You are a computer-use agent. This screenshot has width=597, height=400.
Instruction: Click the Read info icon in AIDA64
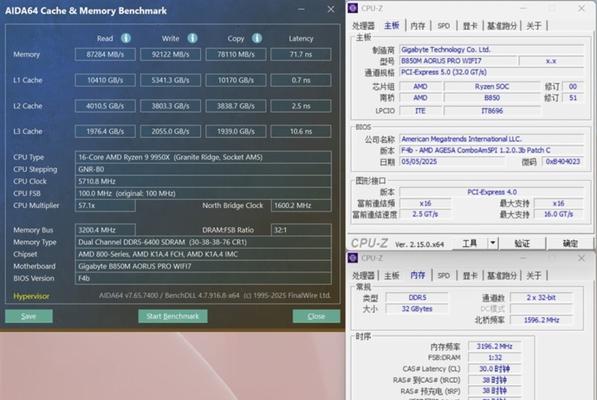point(126,38)
